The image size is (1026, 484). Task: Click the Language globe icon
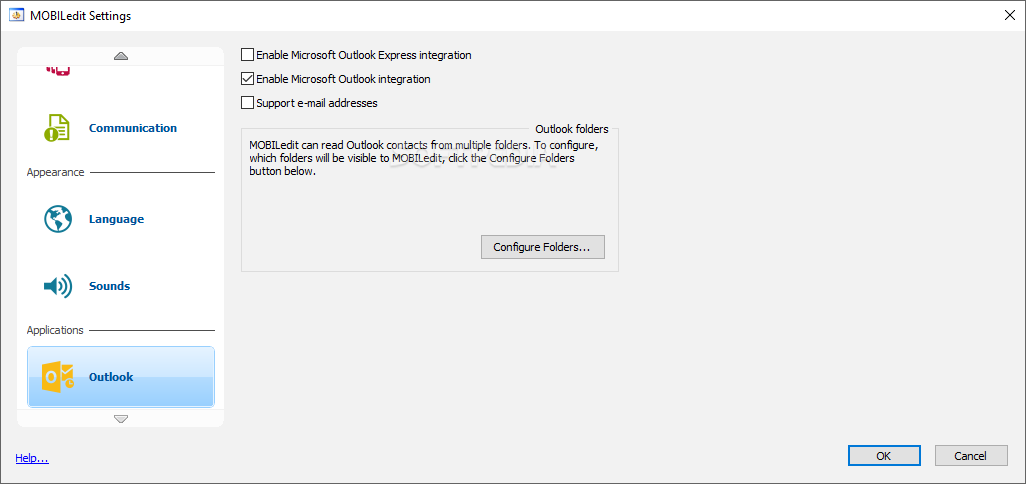[58, 219]
